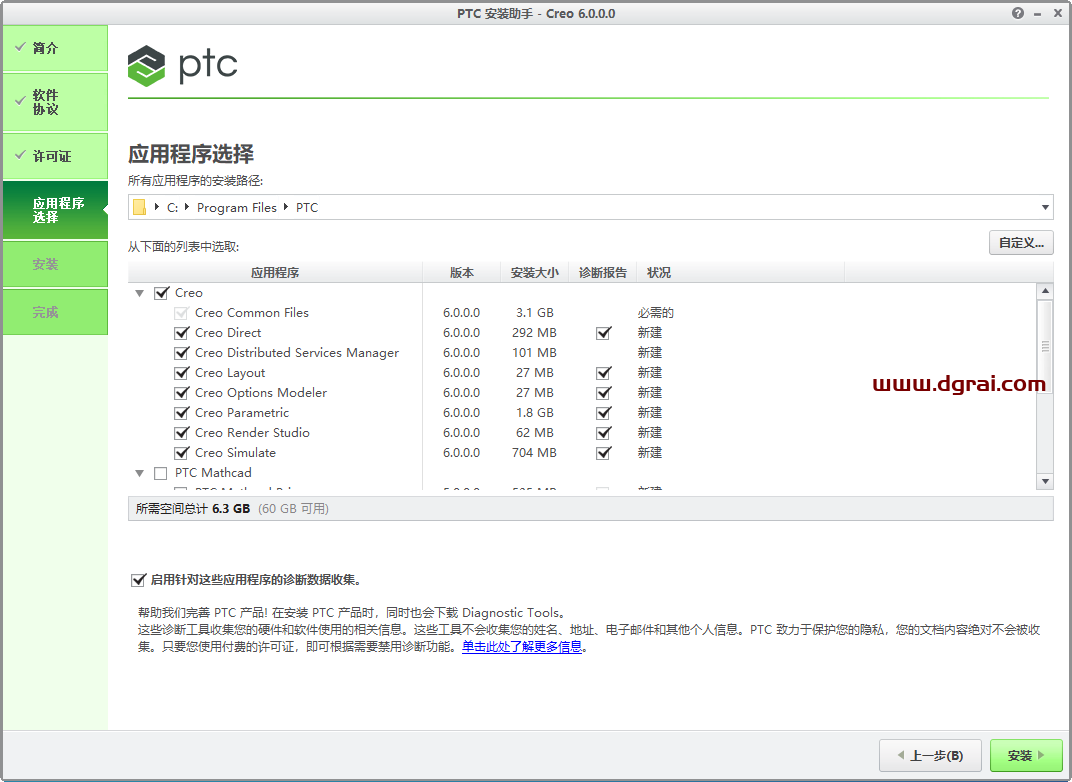1072x782 pixels.
Task: Disable diagnostic report for Creo Parametric
Action: pos(603,413)
